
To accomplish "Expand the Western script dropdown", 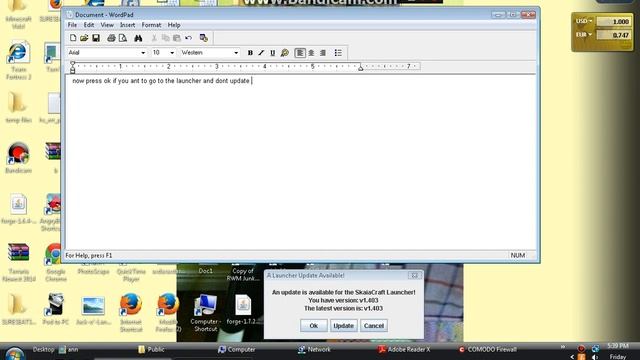I will [x=236, y=53].
